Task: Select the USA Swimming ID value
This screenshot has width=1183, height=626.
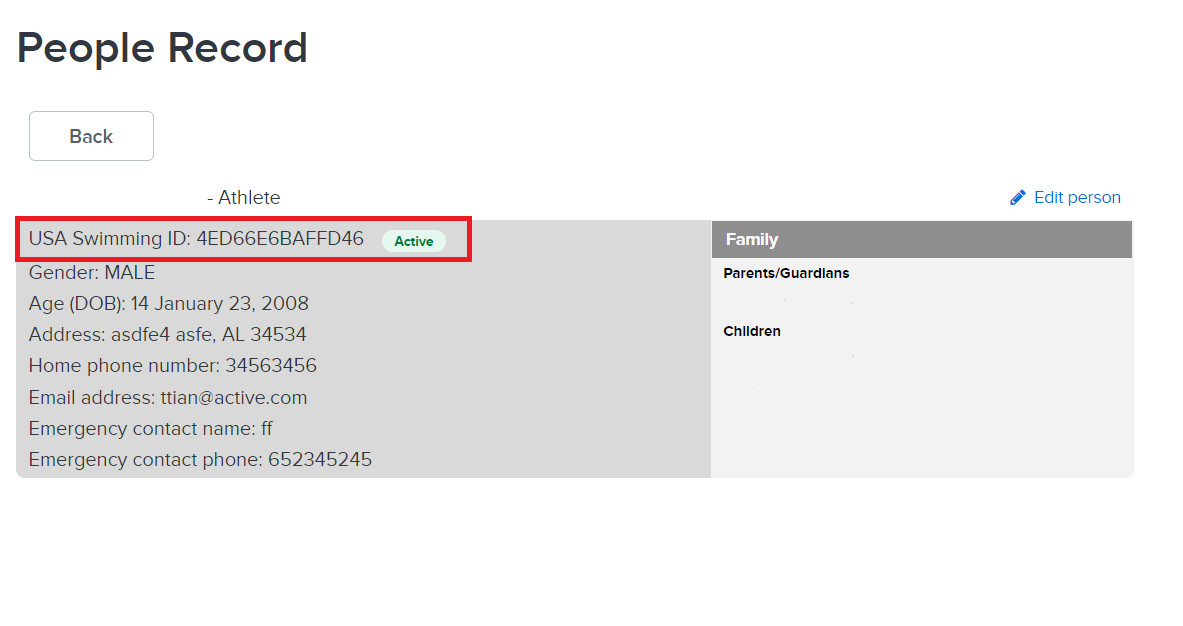Action: pos(280,240)
